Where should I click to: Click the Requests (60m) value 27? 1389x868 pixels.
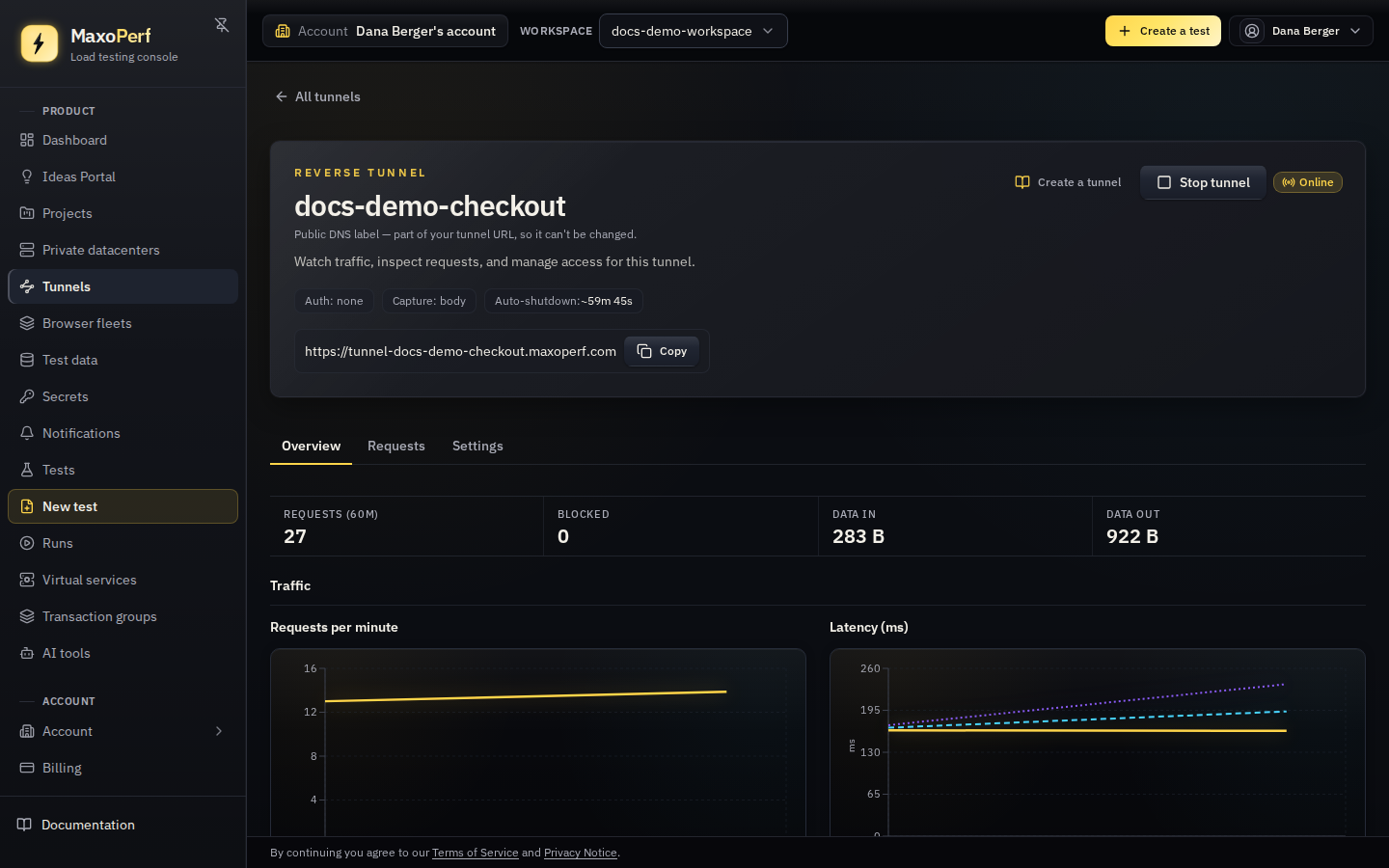[295, 536]
